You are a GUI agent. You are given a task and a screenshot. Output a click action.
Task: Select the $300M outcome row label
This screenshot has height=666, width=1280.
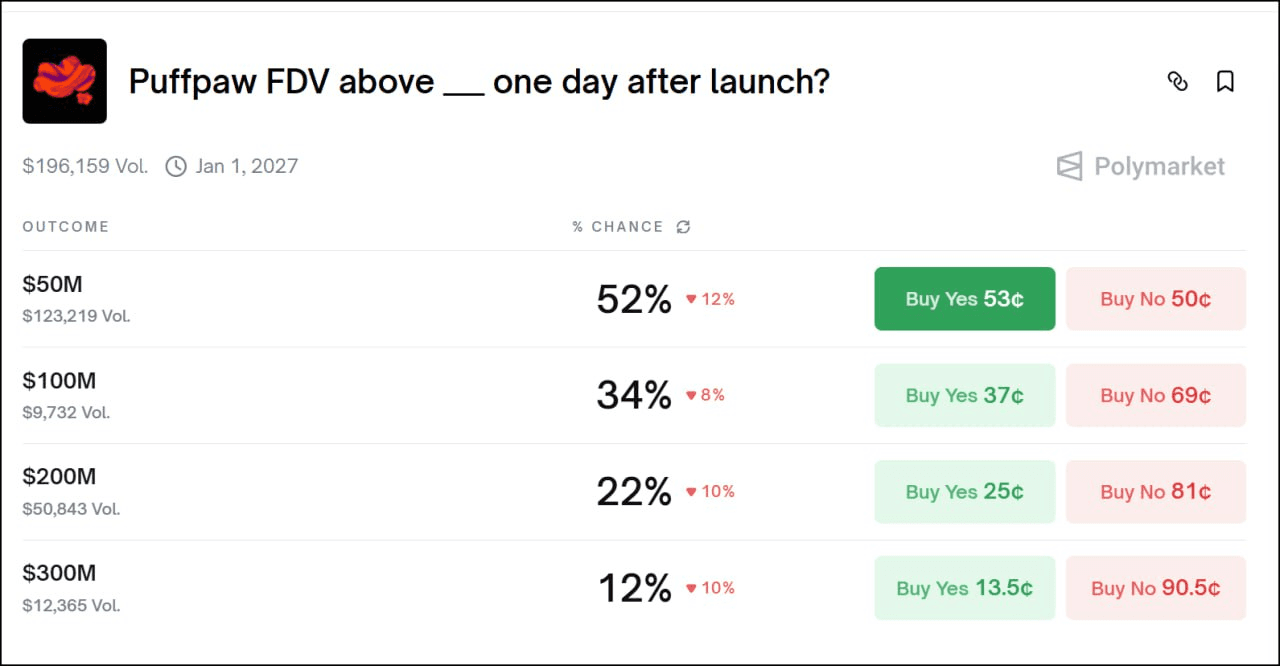click(59, 573)
